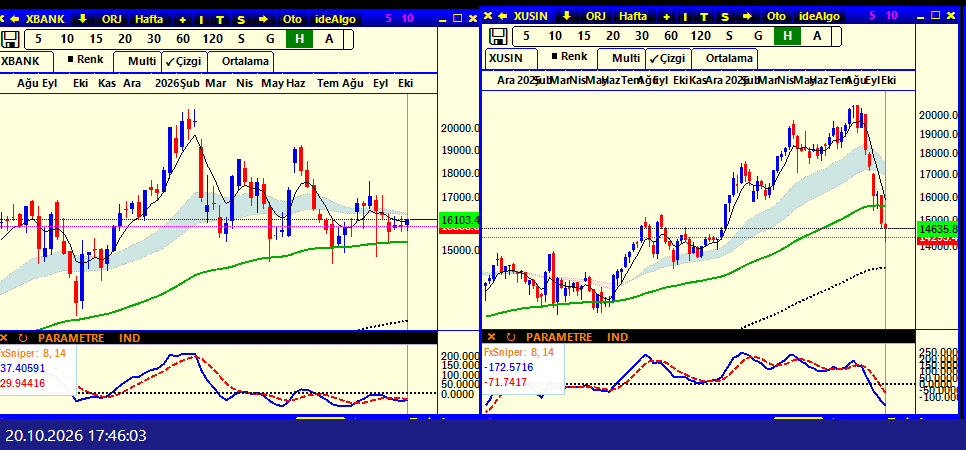The height and width of the screenshot is (450, 966).
Task: Click the back arrow beside XBANK title
Action: tap(15, 18)
